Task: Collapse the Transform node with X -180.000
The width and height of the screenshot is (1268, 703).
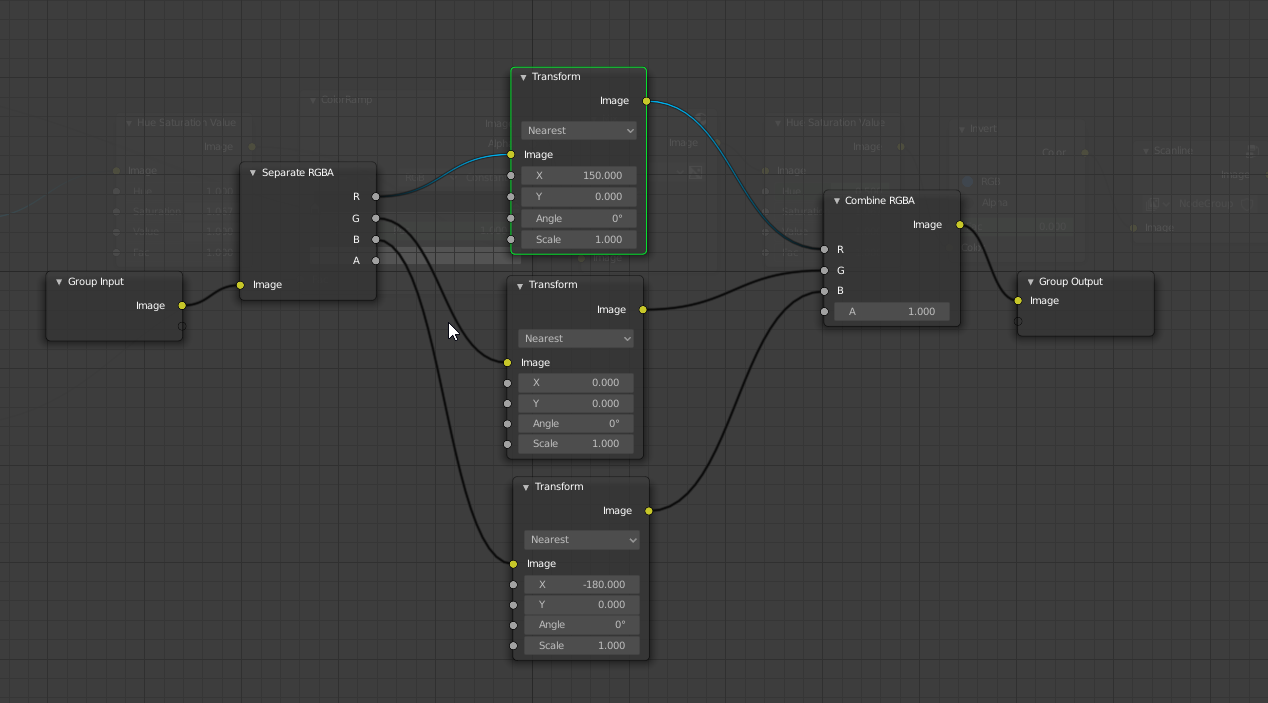Action: (x=526, y=487)
